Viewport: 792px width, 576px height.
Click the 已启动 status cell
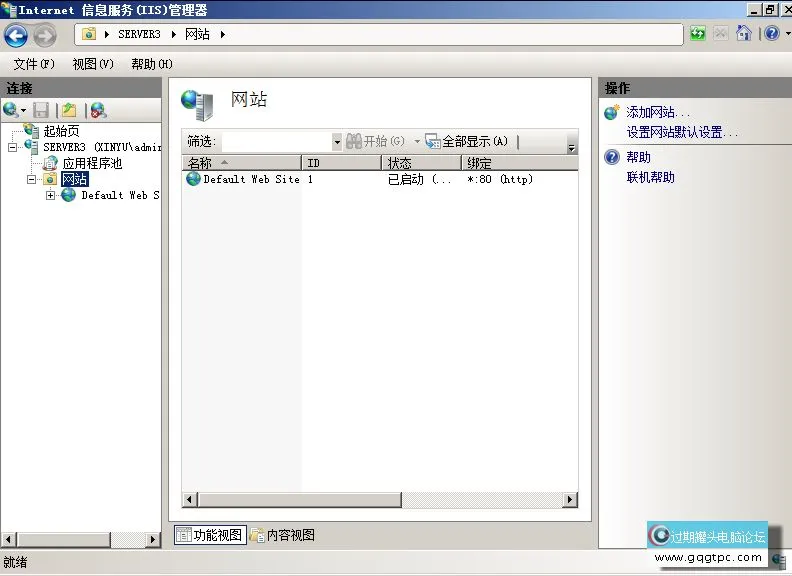(x=419, y=179)
